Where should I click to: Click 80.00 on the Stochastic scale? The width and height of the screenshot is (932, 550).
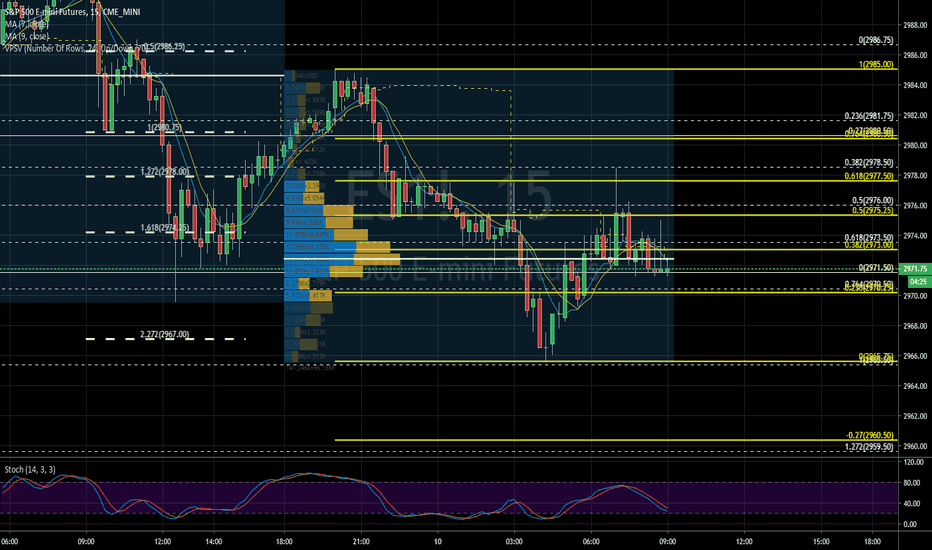tap(912, 483)
